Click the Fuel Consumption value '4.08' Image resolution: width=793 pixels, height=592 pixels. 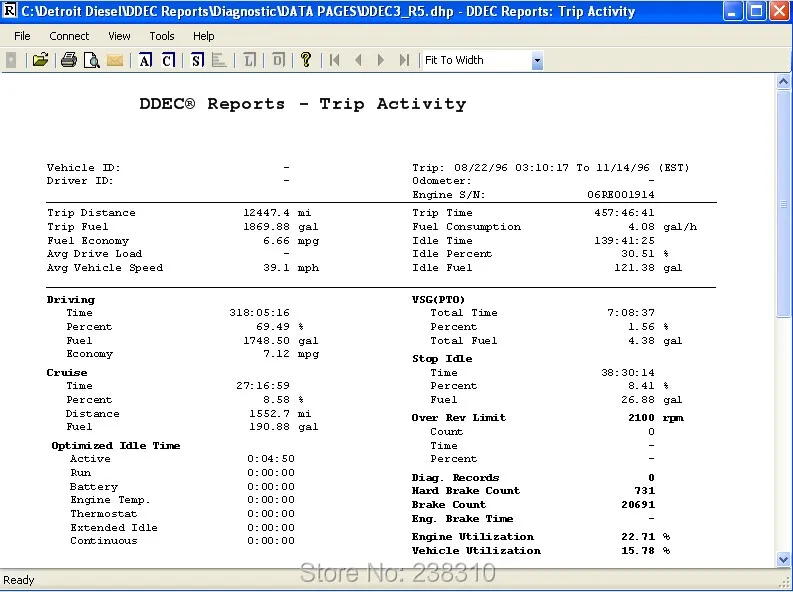click(641, 226)
